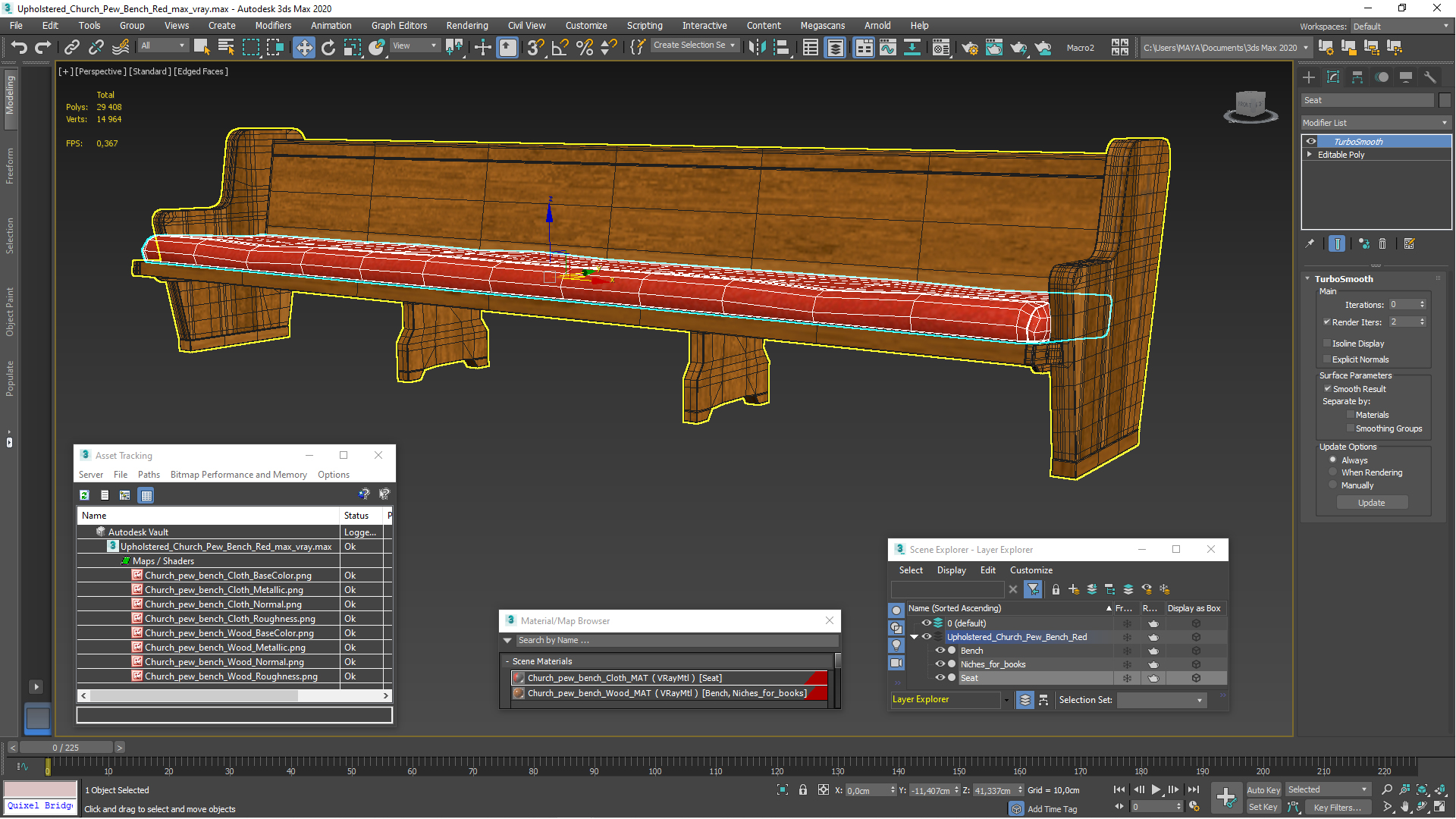The image size is (1456, 819).
Task: Enable Separate by Smoothing Groups checkbox
Action: [1351, 428]
